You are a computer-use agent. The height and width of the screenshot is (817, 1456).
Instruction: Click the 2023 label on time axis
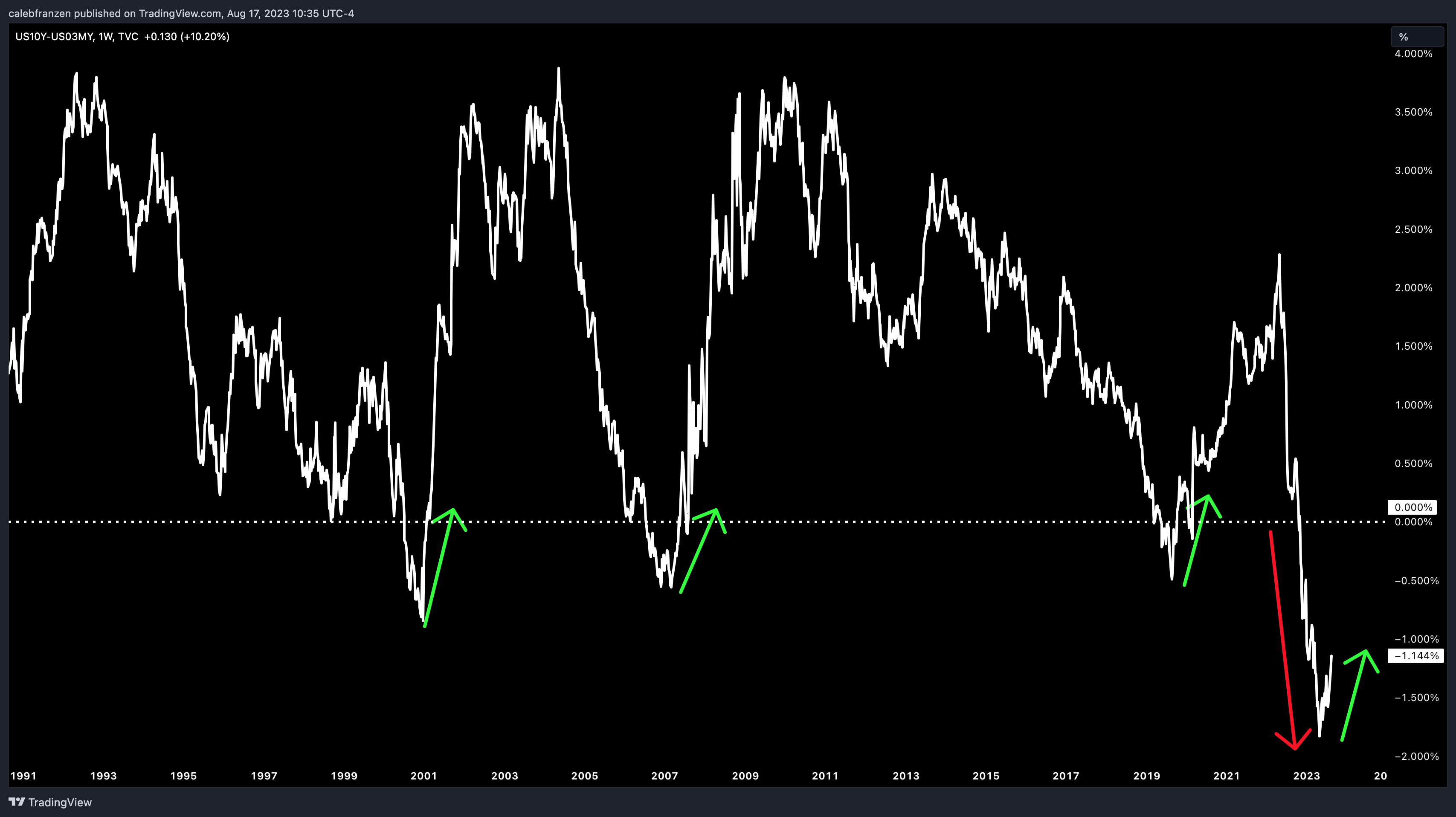(x=1307, y=776)
